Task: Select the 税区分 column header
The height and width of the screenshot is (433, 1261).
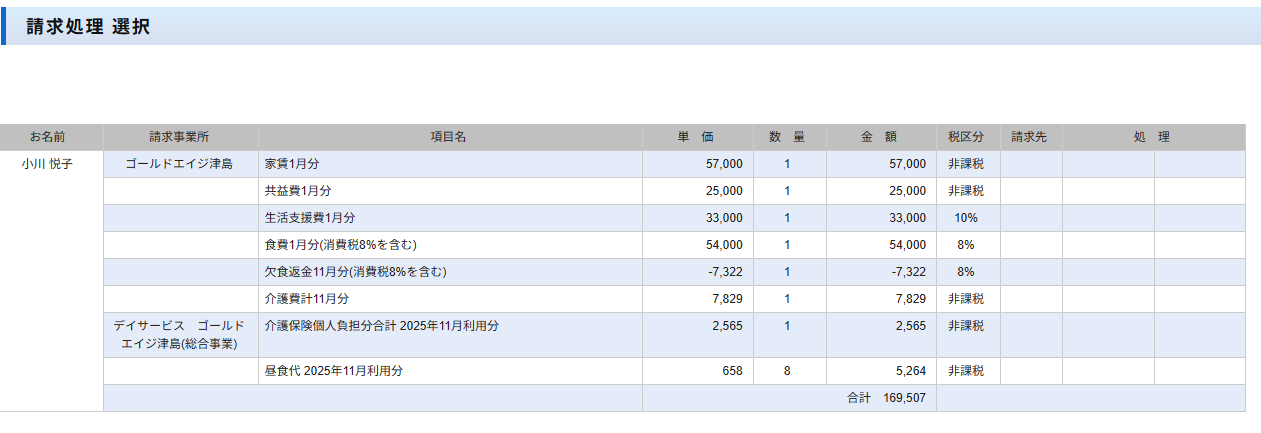Action: point(966,137)
